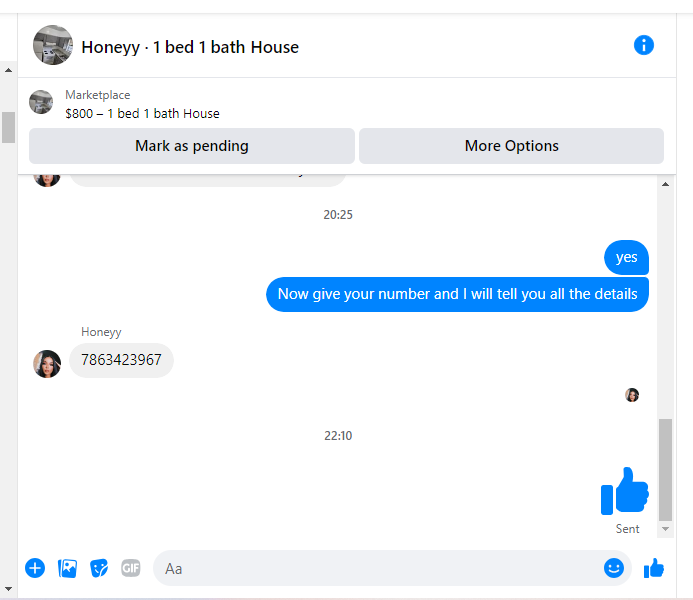This screenshot has height=600, width=693.
Task: Click the chat scrollbar thumb
Action: coord(665,470)
